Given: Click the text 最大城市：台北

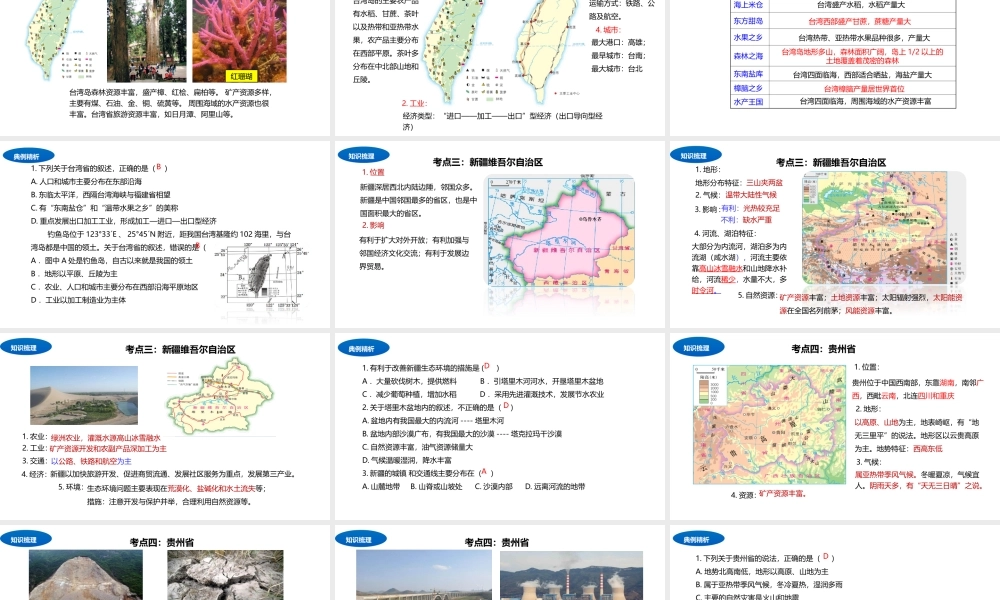Looking at the screenshot, I should (617, 69).
